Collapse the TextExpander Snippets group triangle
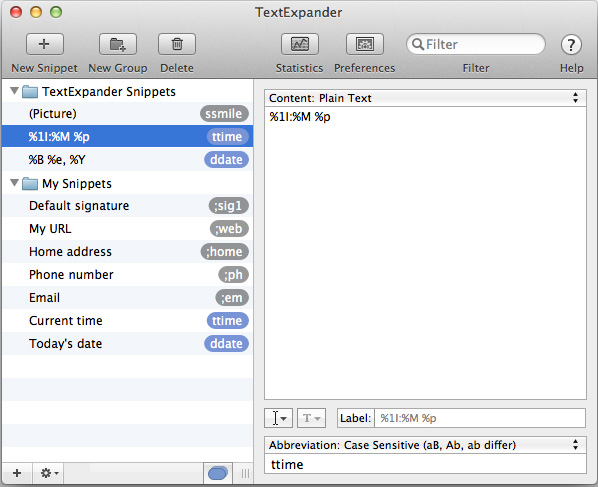Image resolution: width=598 pixels, height=487 pixels. pos(14,91)
